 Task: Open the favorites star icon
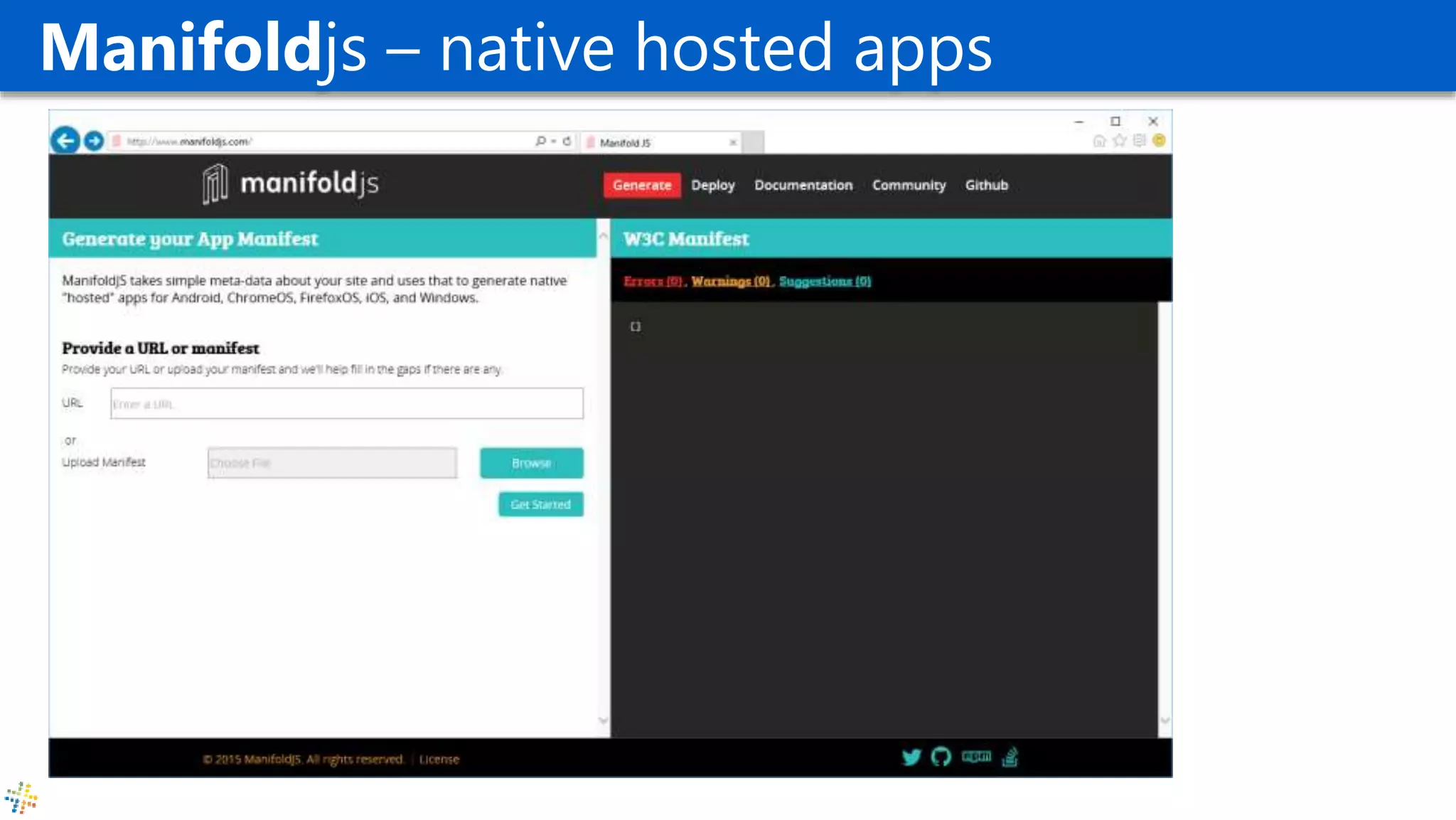tap(1120, 141)
